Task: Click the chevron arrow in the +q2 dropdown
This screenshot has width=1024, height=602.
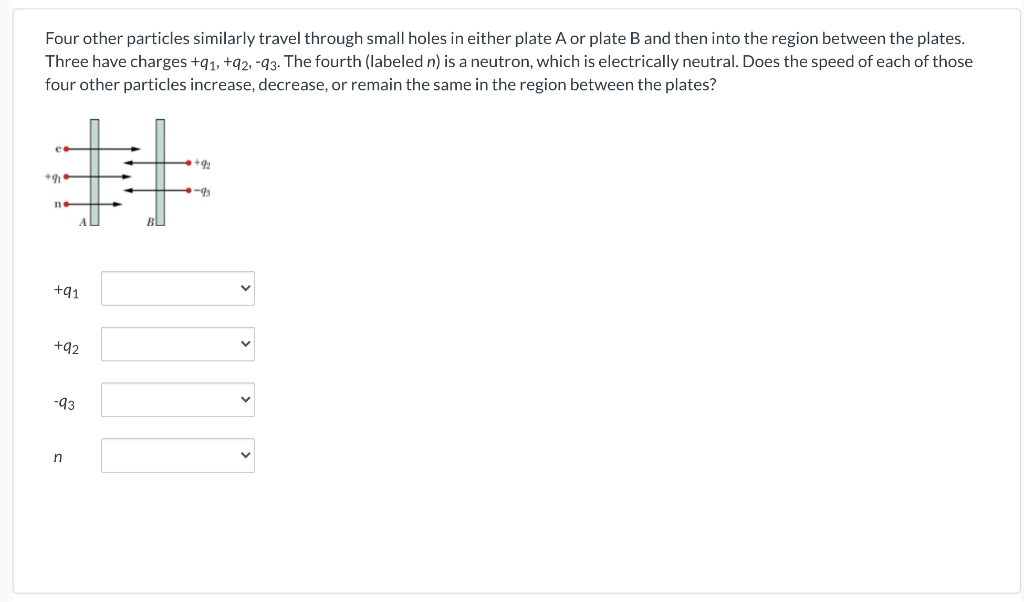Action: 246,343
